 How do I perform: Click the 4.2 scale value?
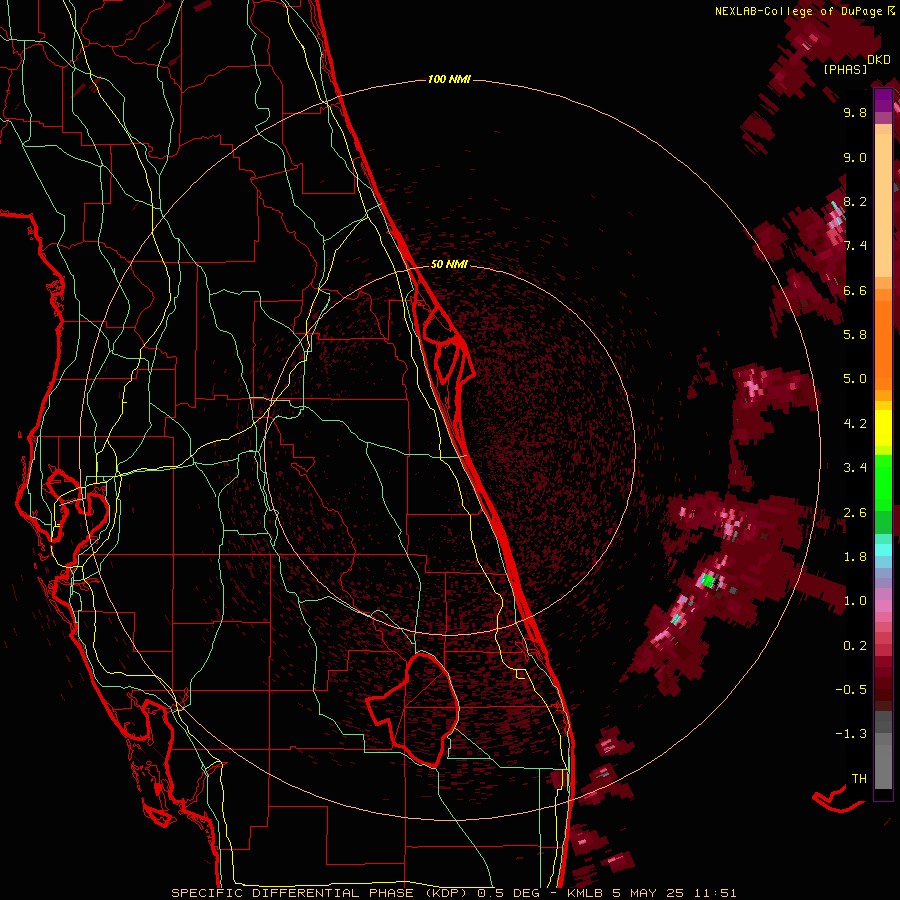pyautogui.click(x=855, y=424)
